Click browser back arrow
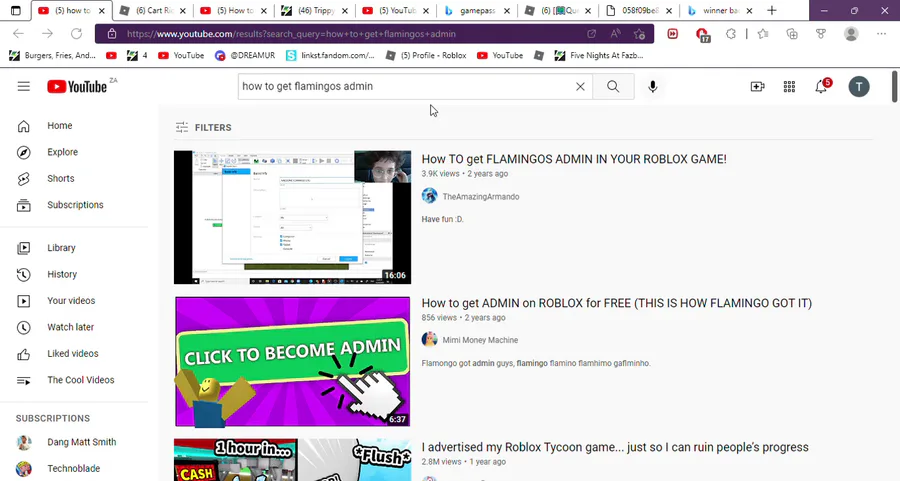This screenshot has width=900, height=481. coord(18,34)
